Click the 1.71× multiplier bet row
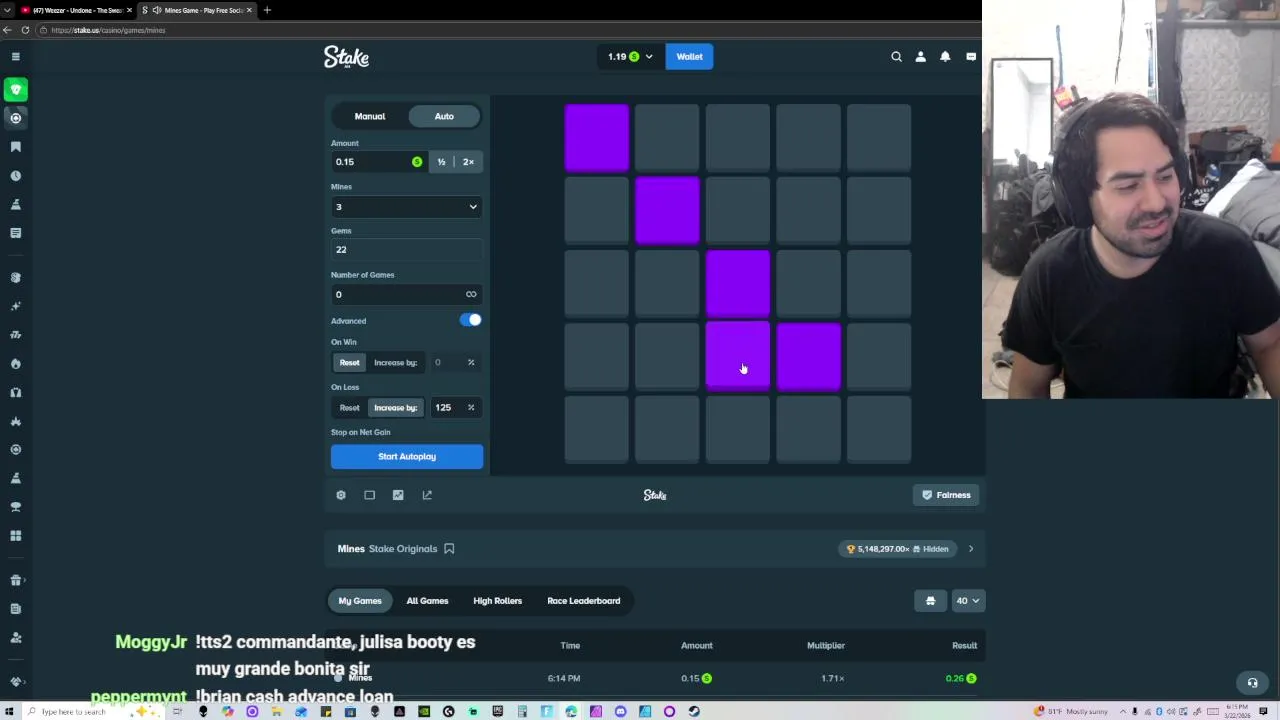 656,678
